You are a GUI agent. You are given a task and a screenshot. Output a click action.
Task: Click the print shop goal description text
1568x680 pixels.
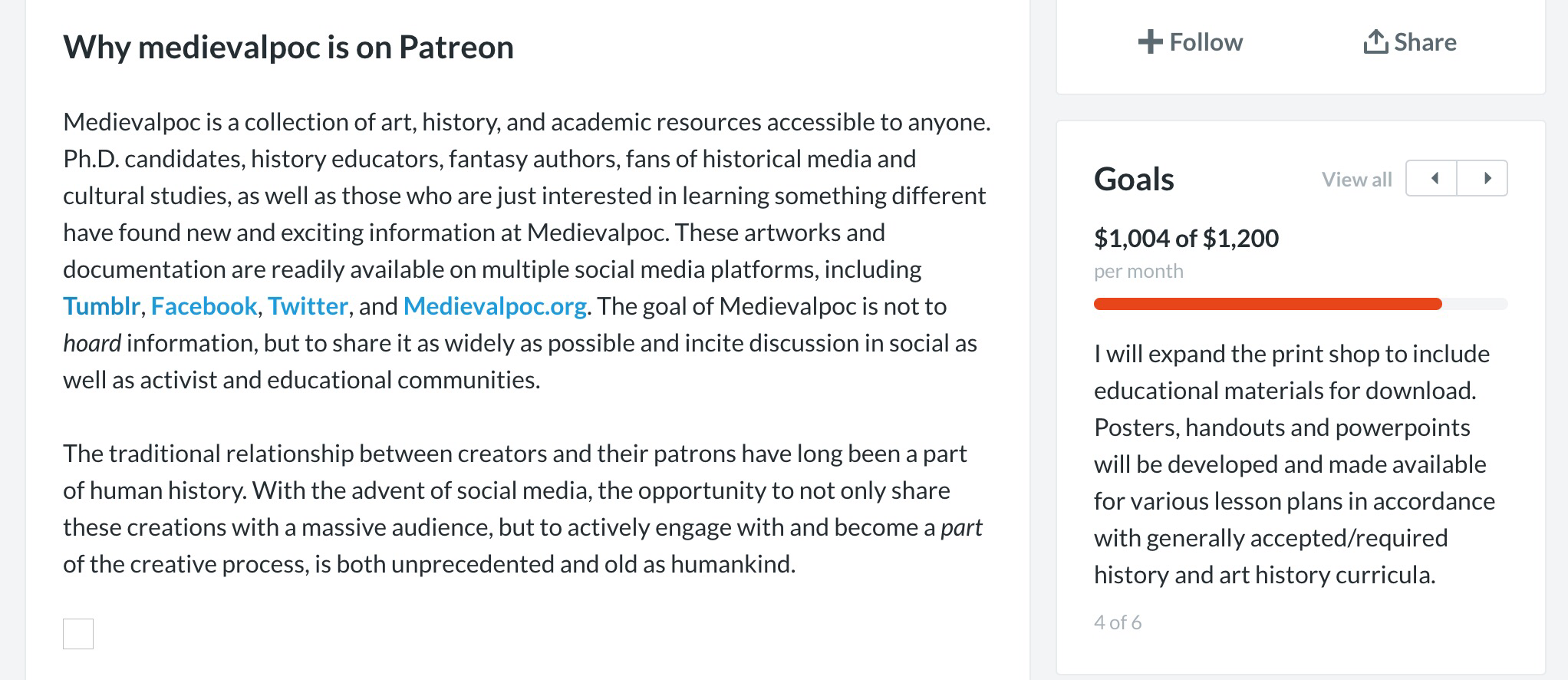click(1293, 464)
